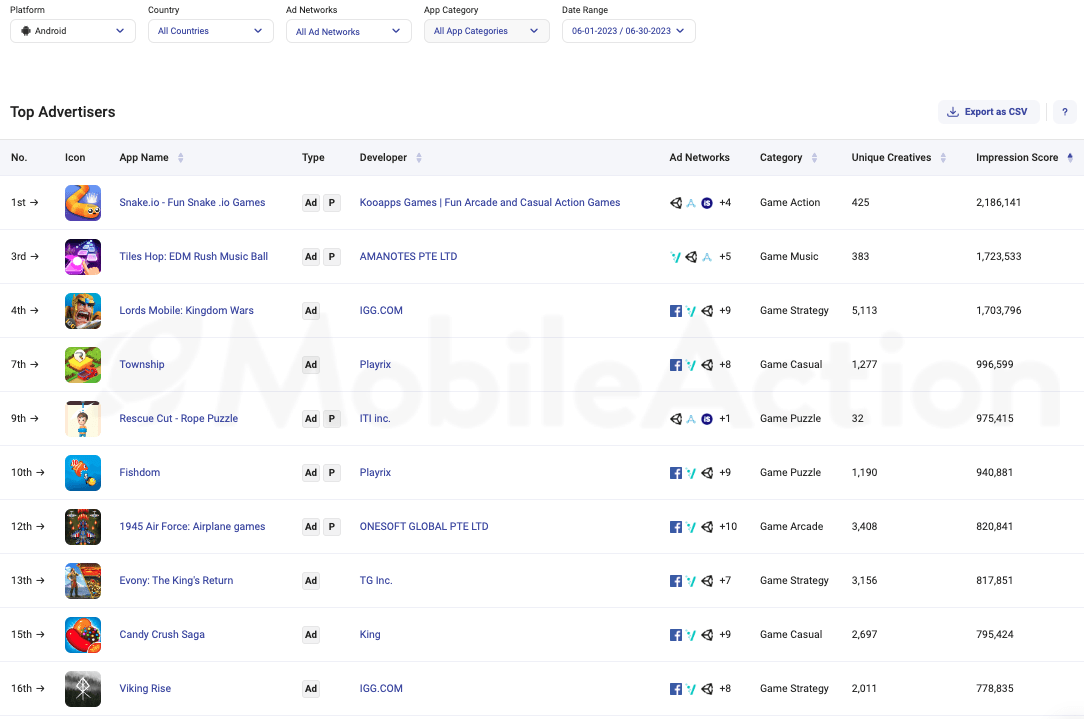Open Lords Mobile: Kingdom Wars link
This screenshot has width=1084, height=719.
[187, 310]
